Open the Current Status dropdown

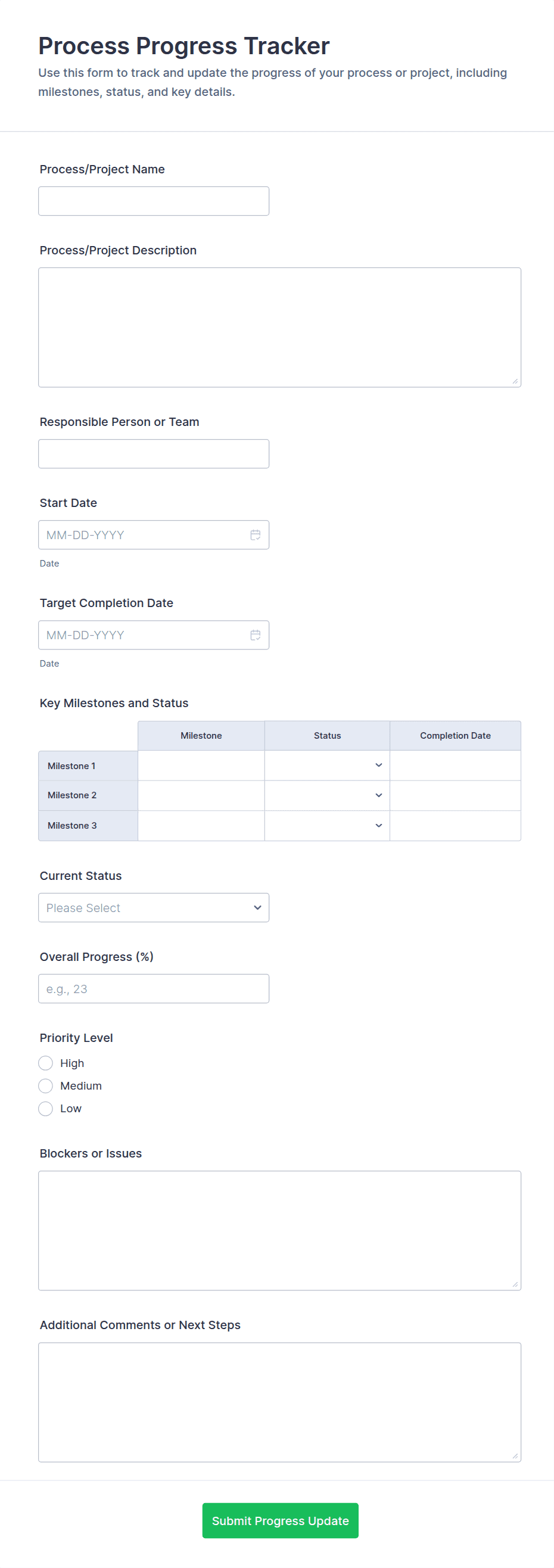pos(154,907)
